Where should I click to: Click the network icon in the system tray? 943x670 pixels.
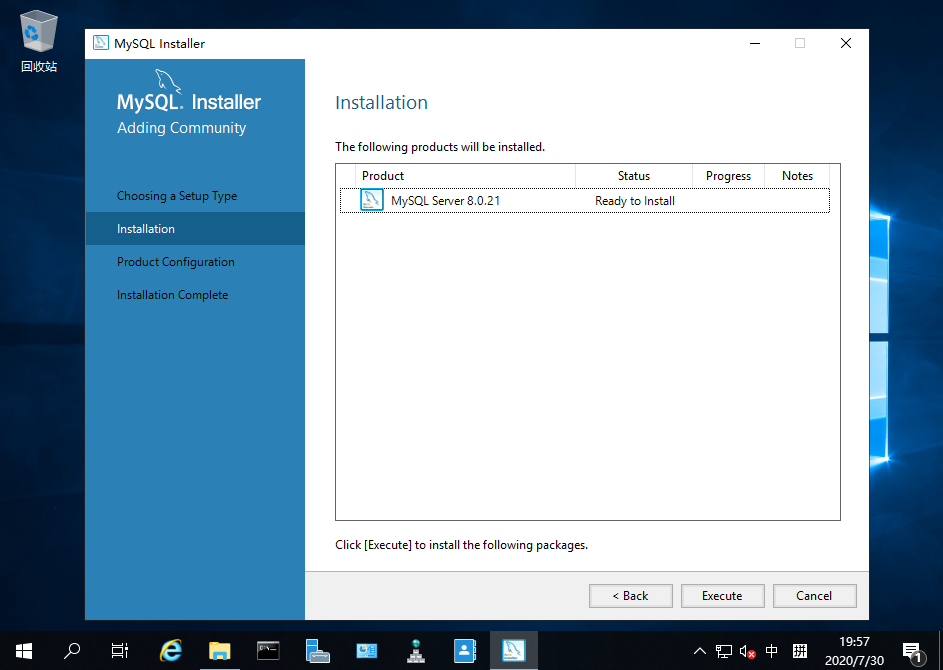click(723, 650)
